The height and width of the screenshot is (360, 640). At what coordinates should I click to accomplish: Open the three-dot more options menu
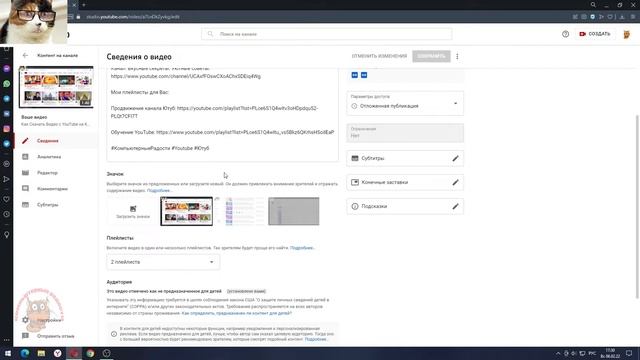[x=457, y=56]
